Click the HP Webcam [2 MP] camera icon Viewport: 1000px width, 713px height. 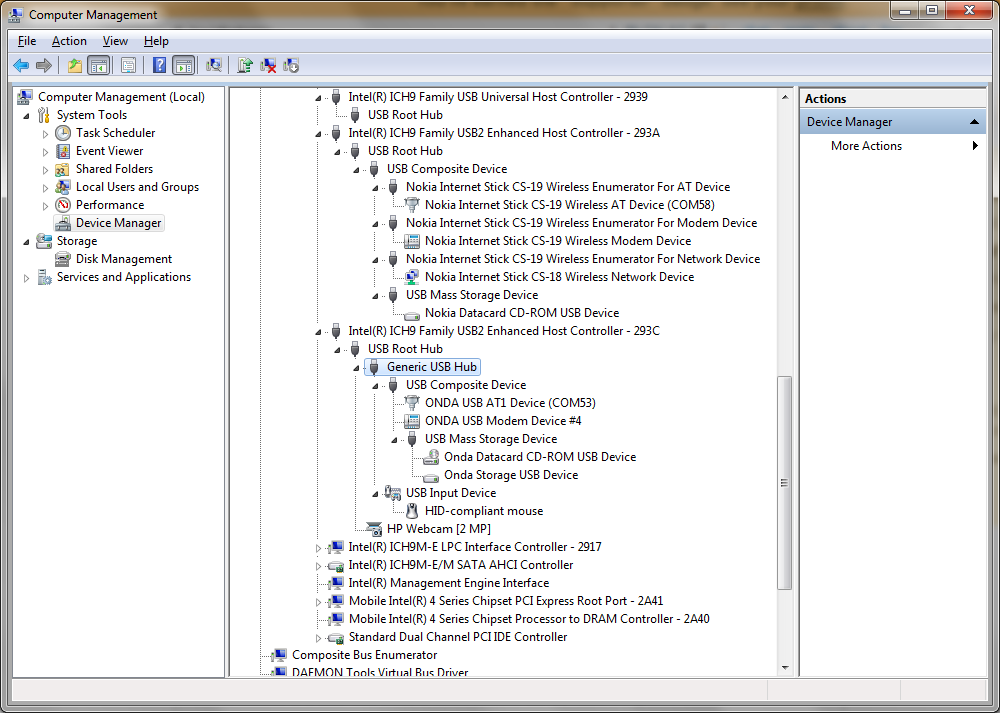(x=374, y=529)
